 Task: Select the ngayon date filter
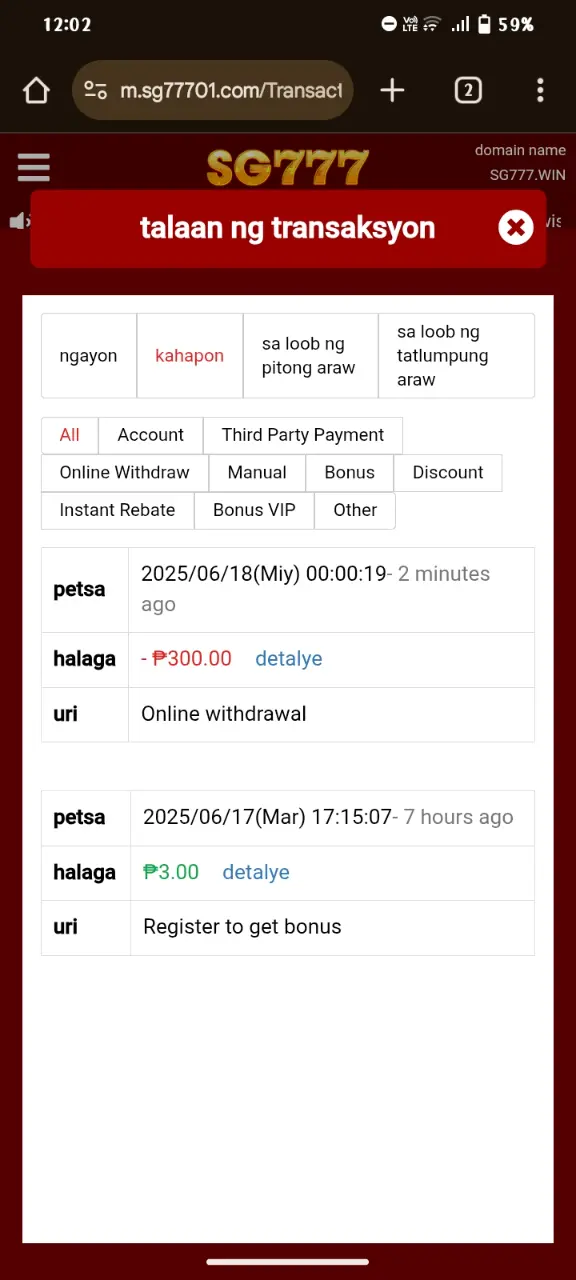click(89, 356)
